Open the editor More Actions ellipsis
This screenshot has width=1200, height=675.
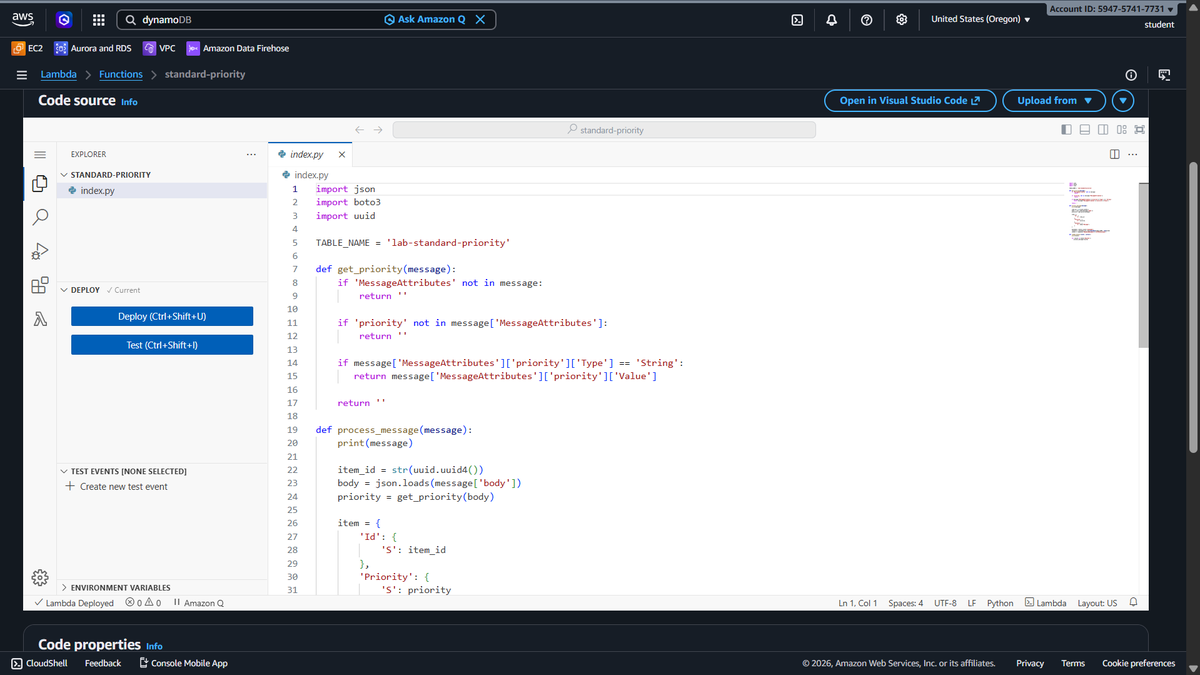coord(1133,155)
